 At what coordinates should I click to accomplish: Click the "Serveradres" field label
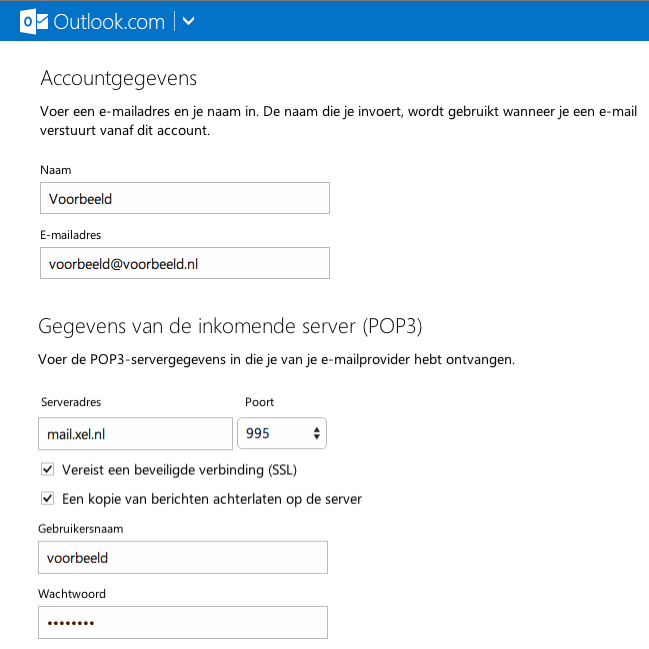click(x=71, y=402)
